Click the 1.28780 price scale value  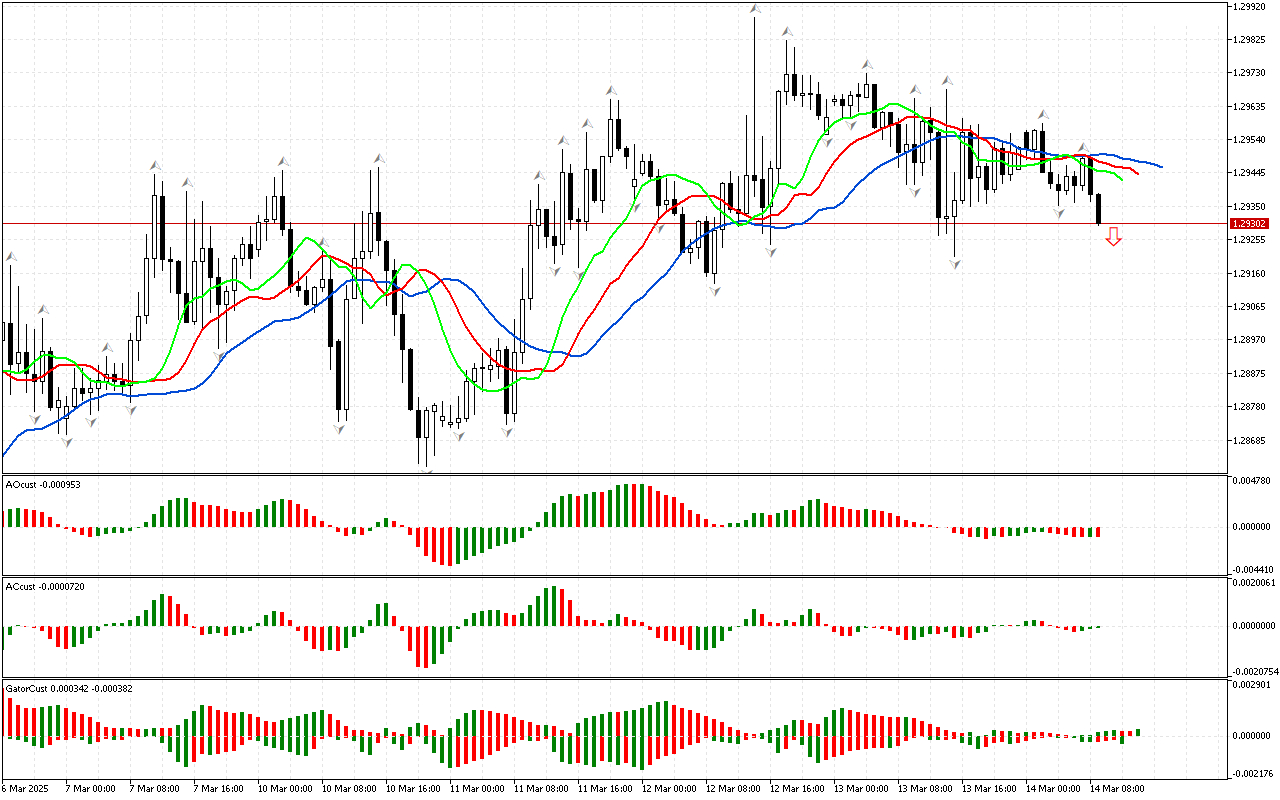click(x=1250, y=407)
